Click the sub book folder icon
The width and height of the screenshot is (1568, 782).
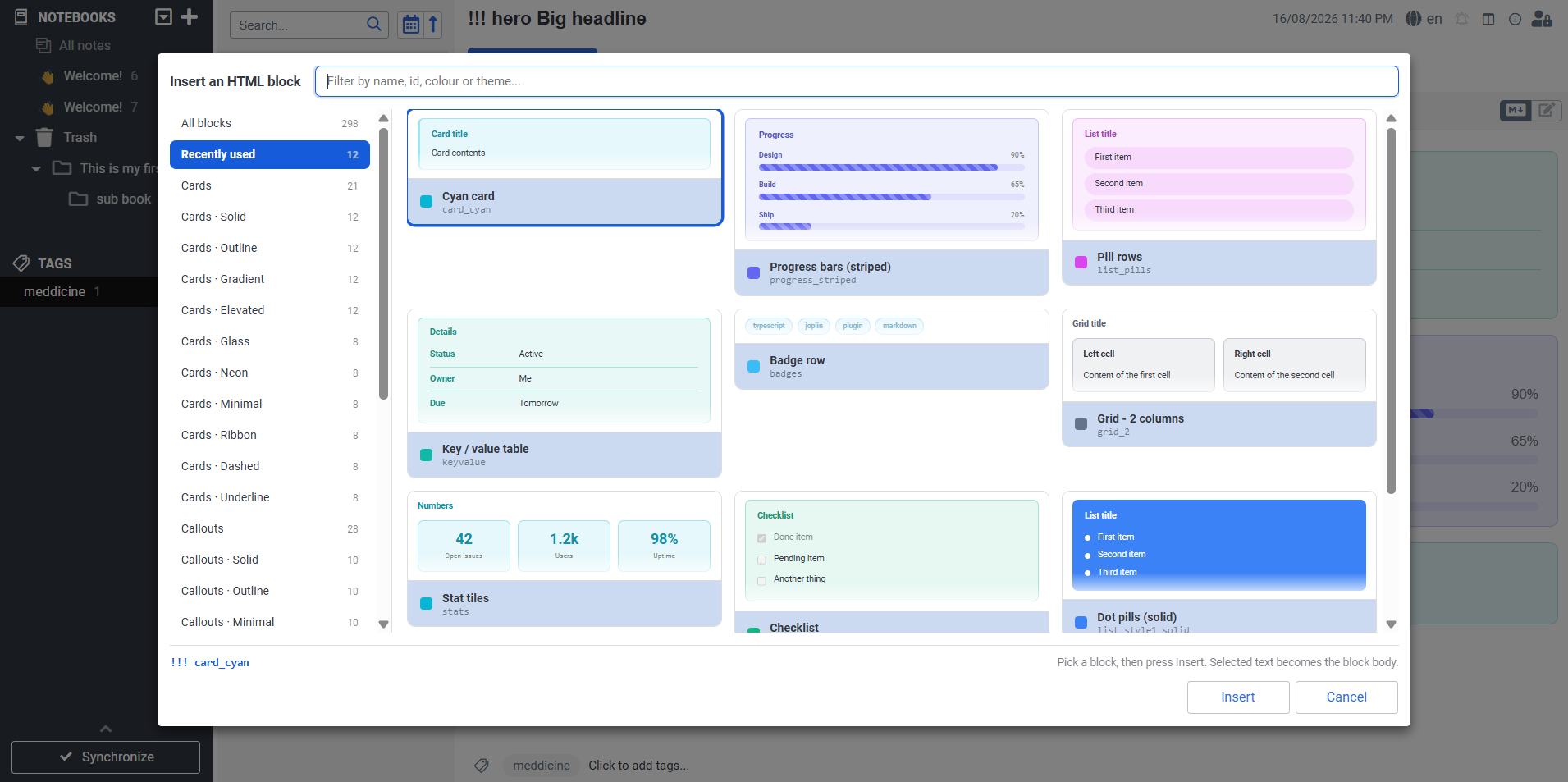[x=78, y=199]
